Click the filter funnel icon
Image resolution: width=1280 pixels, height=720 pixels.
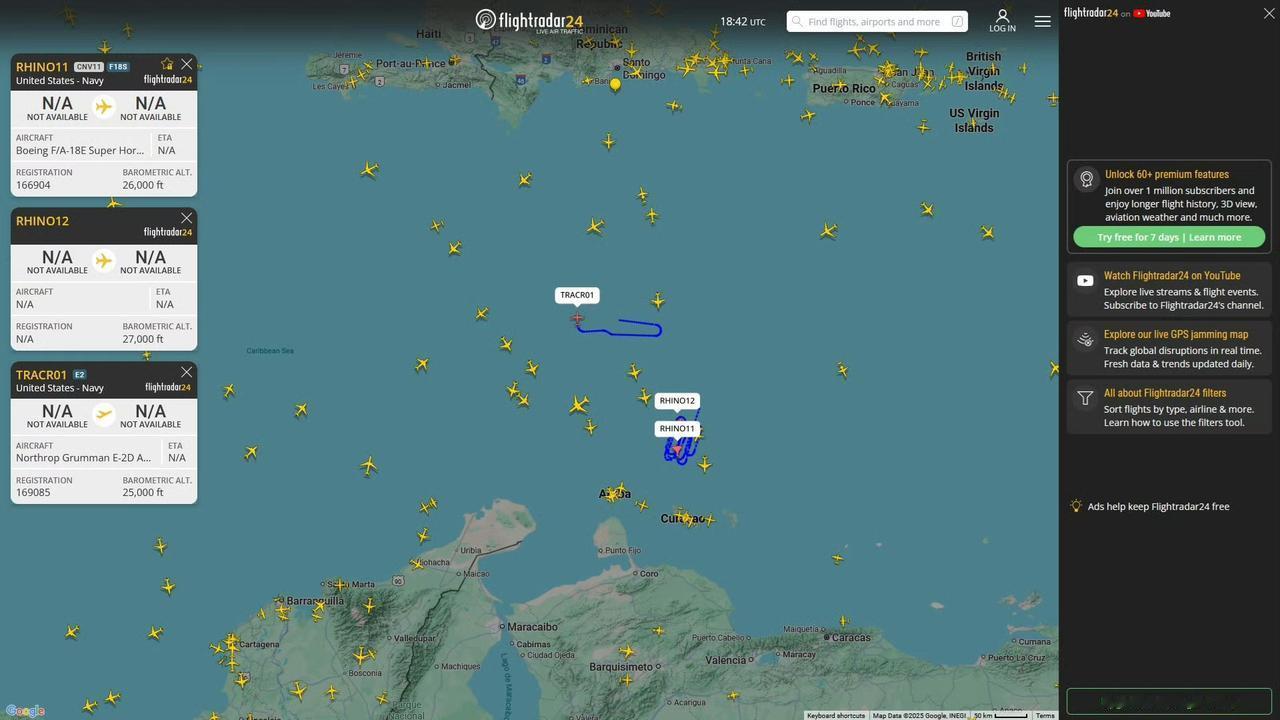pos(1085,398)
